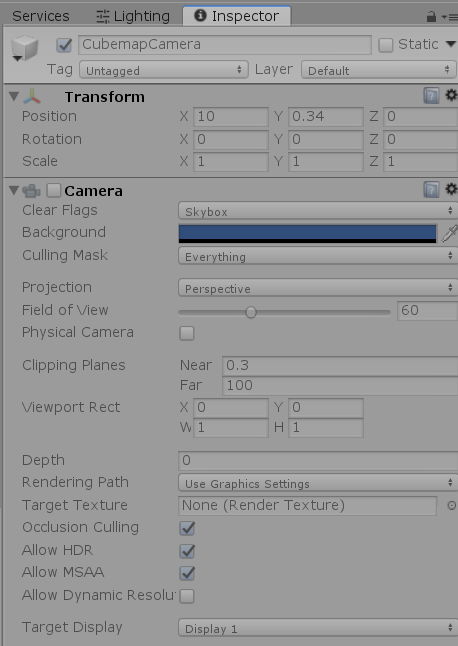Click the GameObject cube icon
Viewport: 458px width, 646px height.
[25, 47]
